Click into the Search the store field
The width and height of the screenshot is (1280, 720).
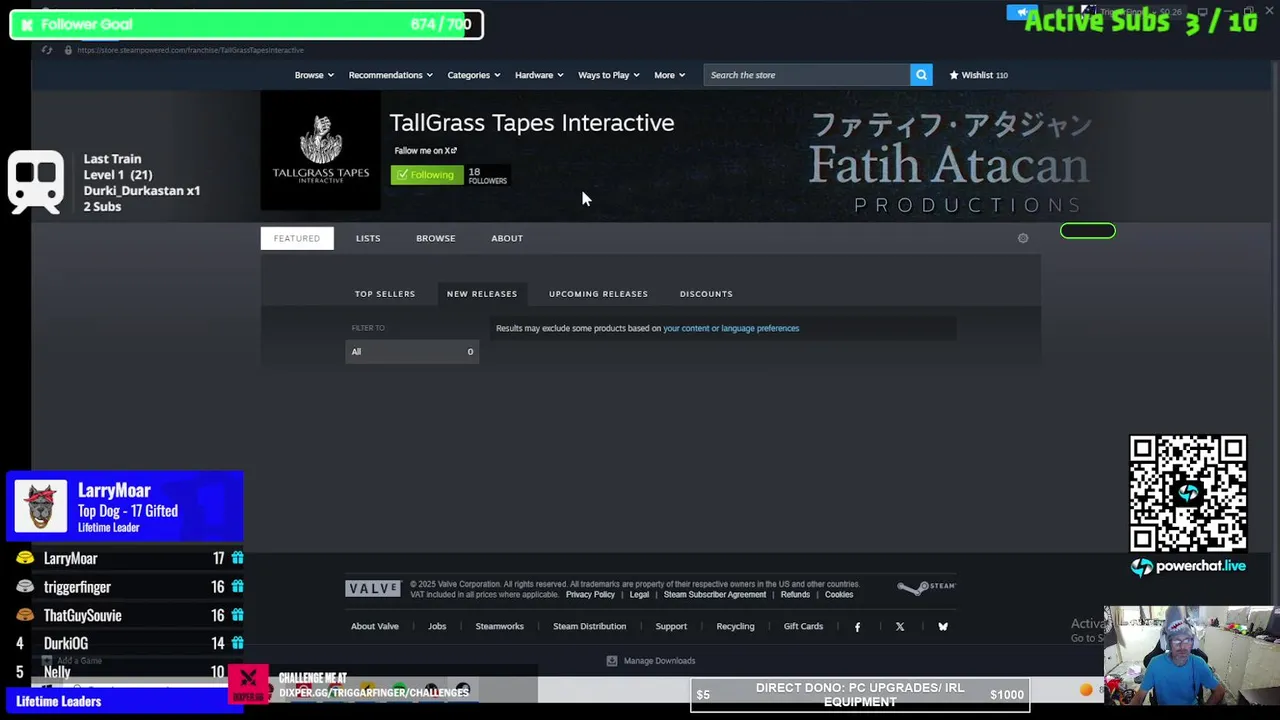click(x=806, y=75)
